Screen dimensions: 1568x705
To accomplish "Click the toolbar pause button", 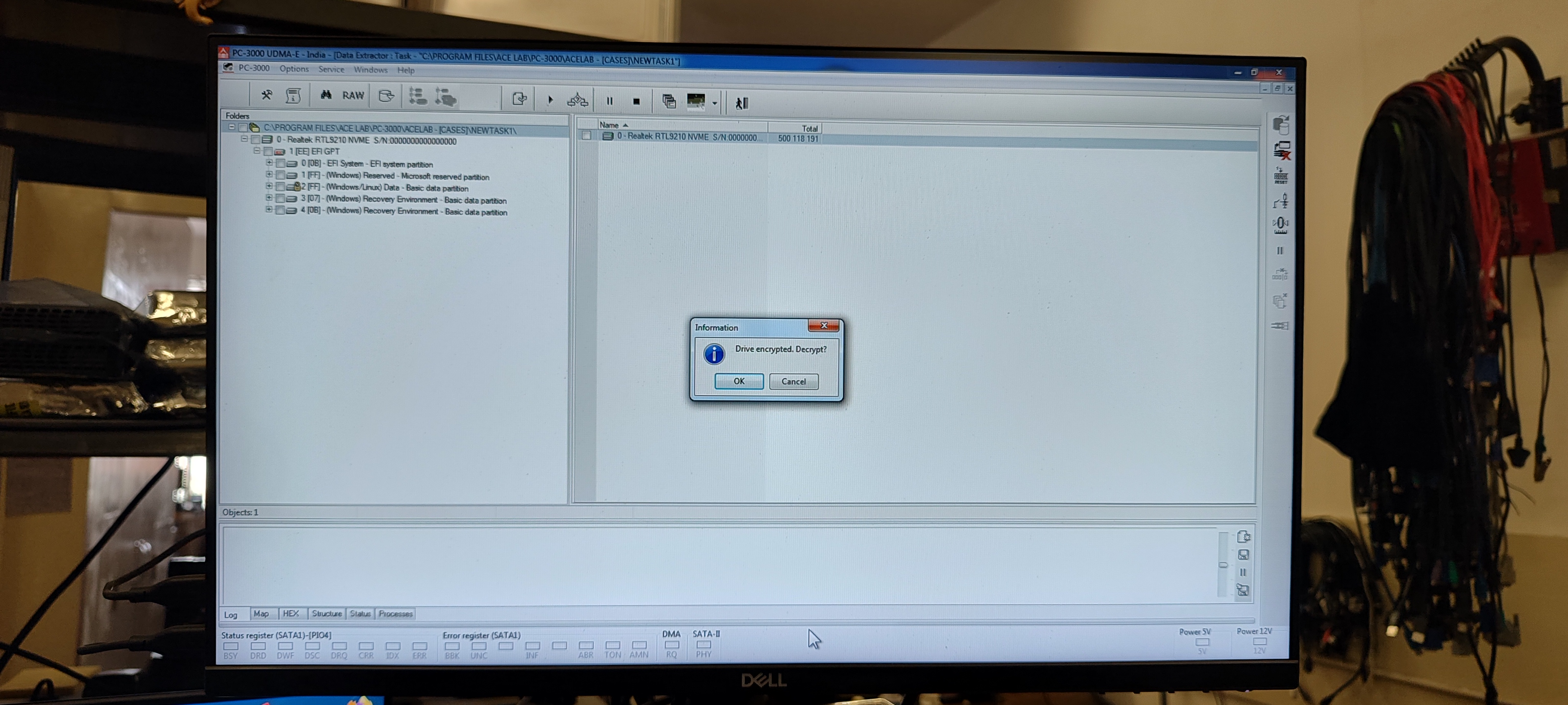I will coord(609,101).
